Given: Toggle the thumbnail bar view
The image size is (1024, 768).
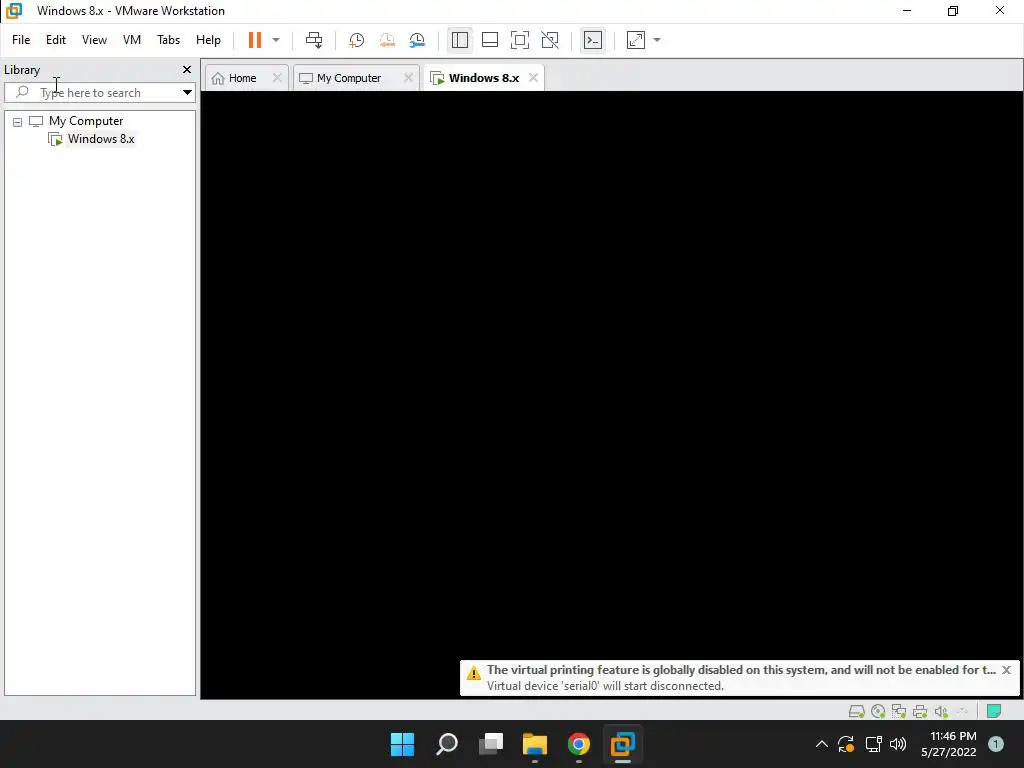Looking at the screenshot, I should (490, 40).
